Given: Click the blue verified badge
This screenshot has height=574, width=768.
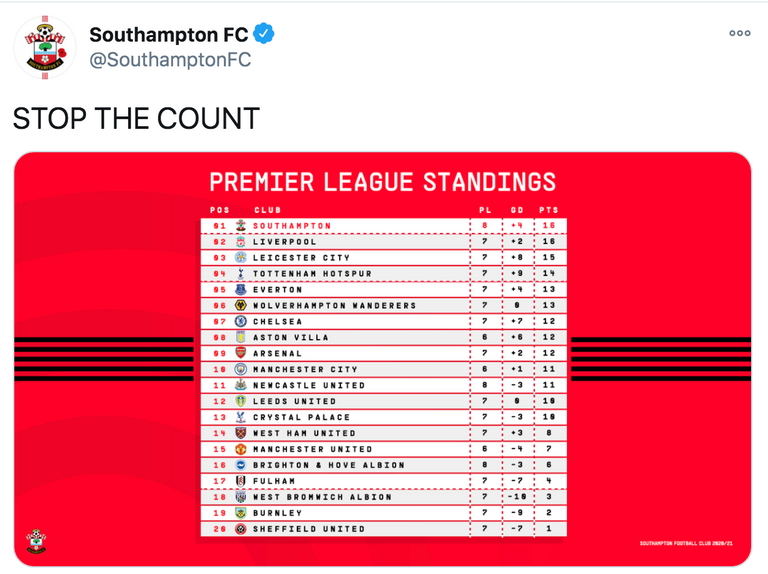Looking at the screenshot, I should click(x=265, y=35).
